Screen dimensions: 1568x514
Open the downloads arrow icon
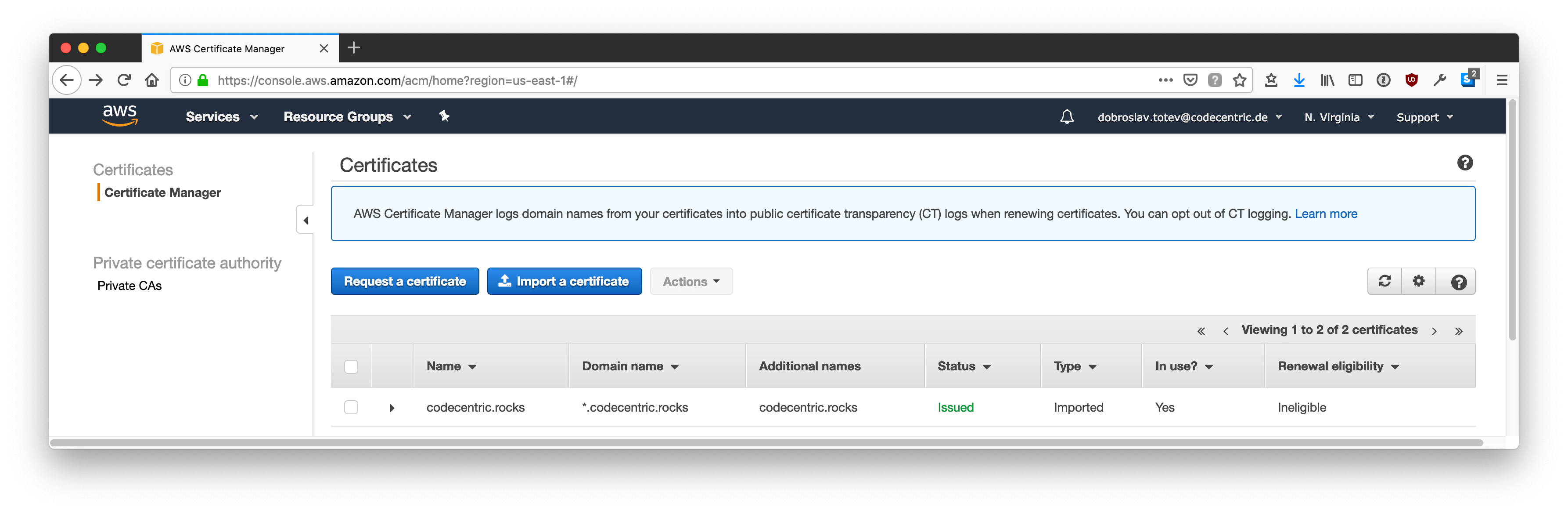pyautogui.click(x=1299, y=80)
